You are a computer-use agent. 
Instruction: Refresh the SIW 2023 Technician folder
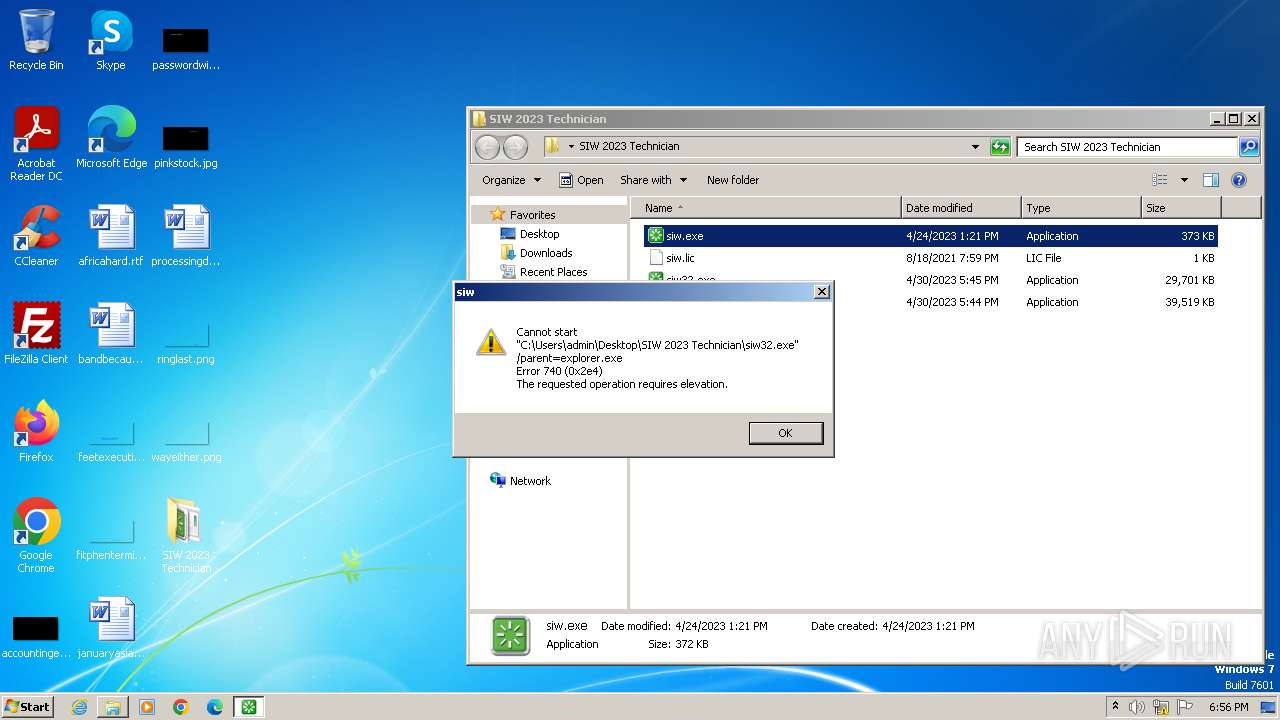[1000, 147]
